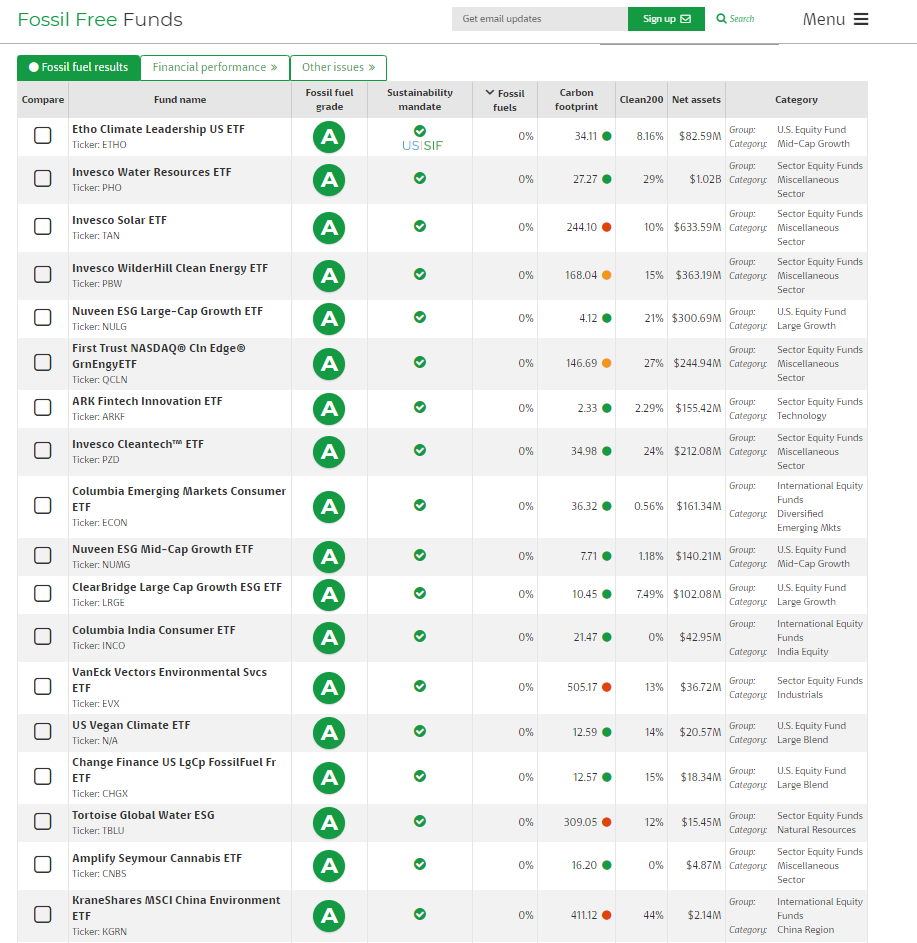Viewport: 917px width, 943px height.
Task: Click mandate checkmark for Amplify Seymour Cannabis ETF
Action: [420, 864]
